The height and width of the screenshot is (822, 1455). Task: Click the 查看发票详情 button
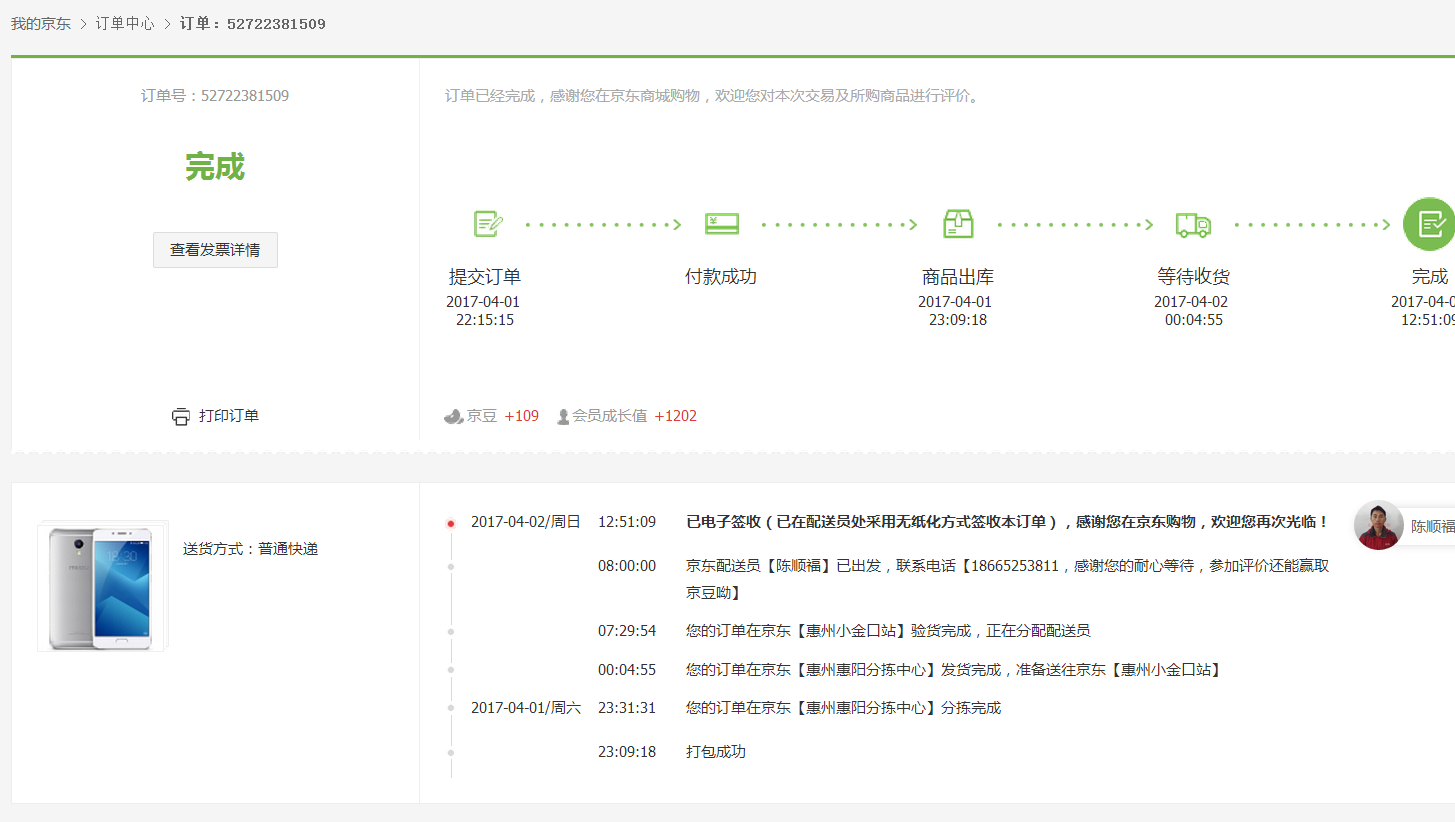pos(215,250)
